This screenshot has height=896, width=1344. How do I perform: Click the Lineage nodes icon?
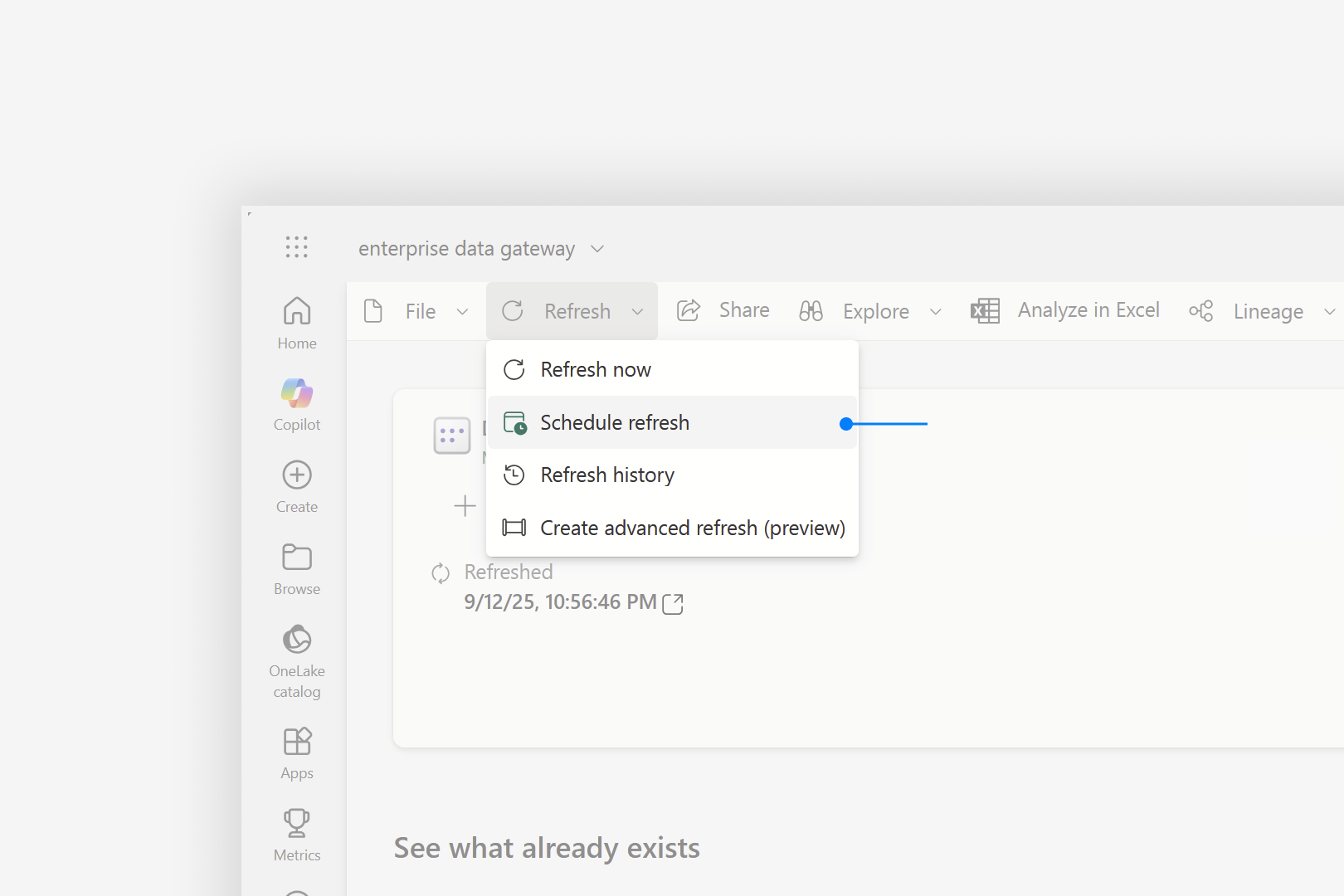(x=1201, y=311)
